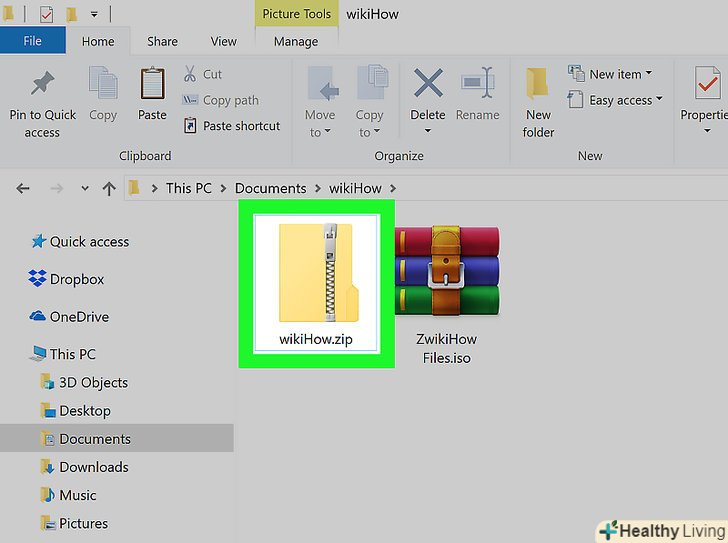Click the Copy path icon
This screenshot has height=543, width=728.
pos(189,100)
